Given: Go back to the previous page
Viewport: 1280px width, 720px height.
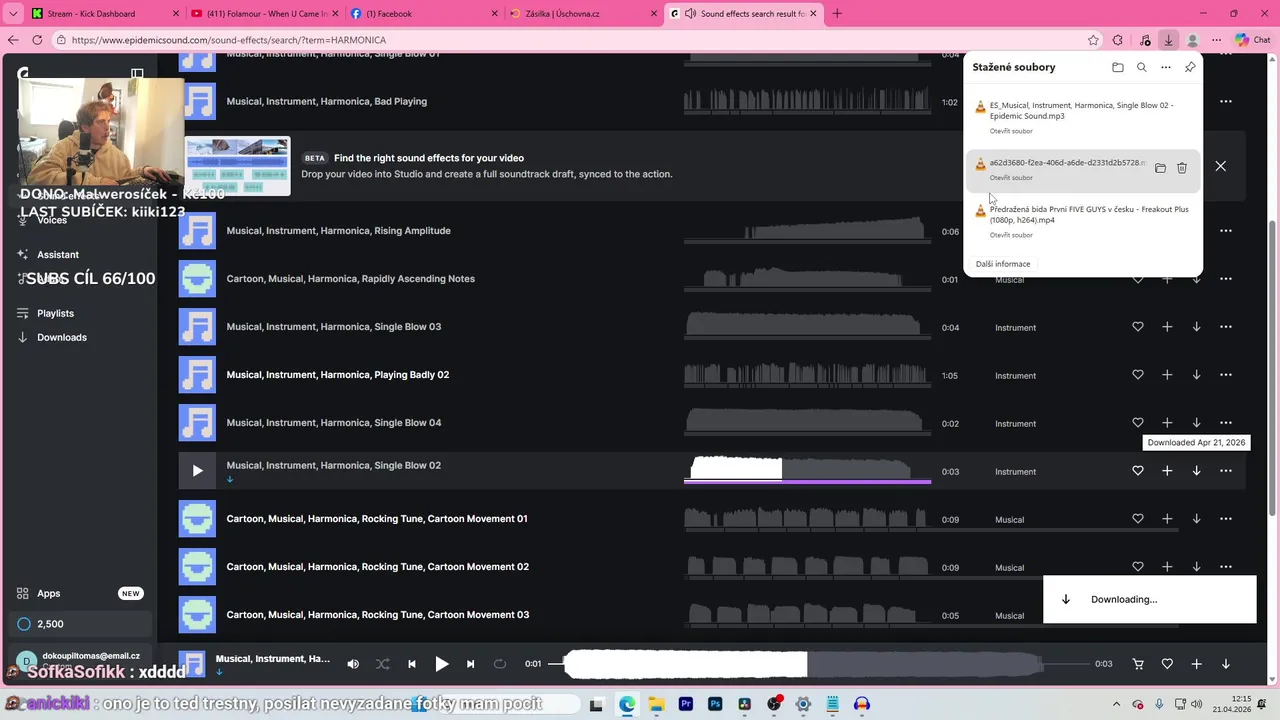Looking at the screenshot, I should (x=13, y=40).
